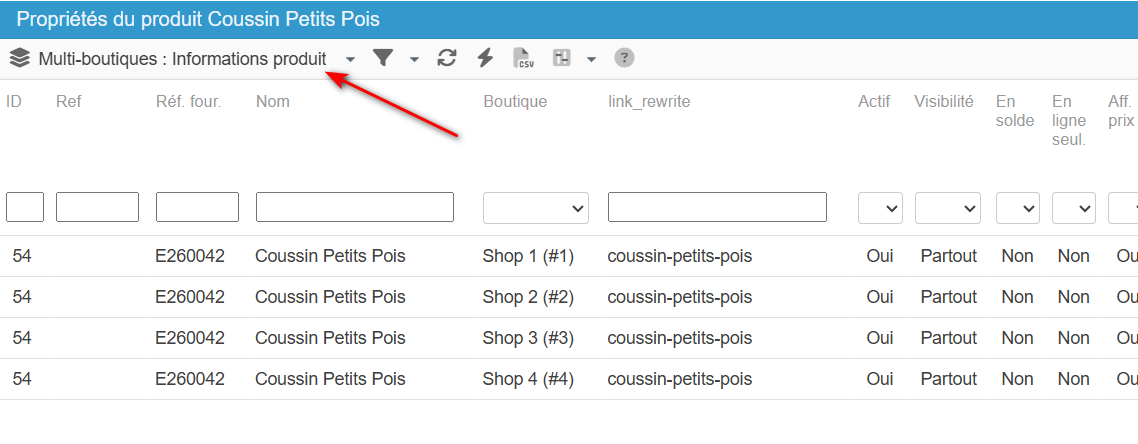Open help with the question mark icon
Viewport: 1138px width, 444px height.
624,59
